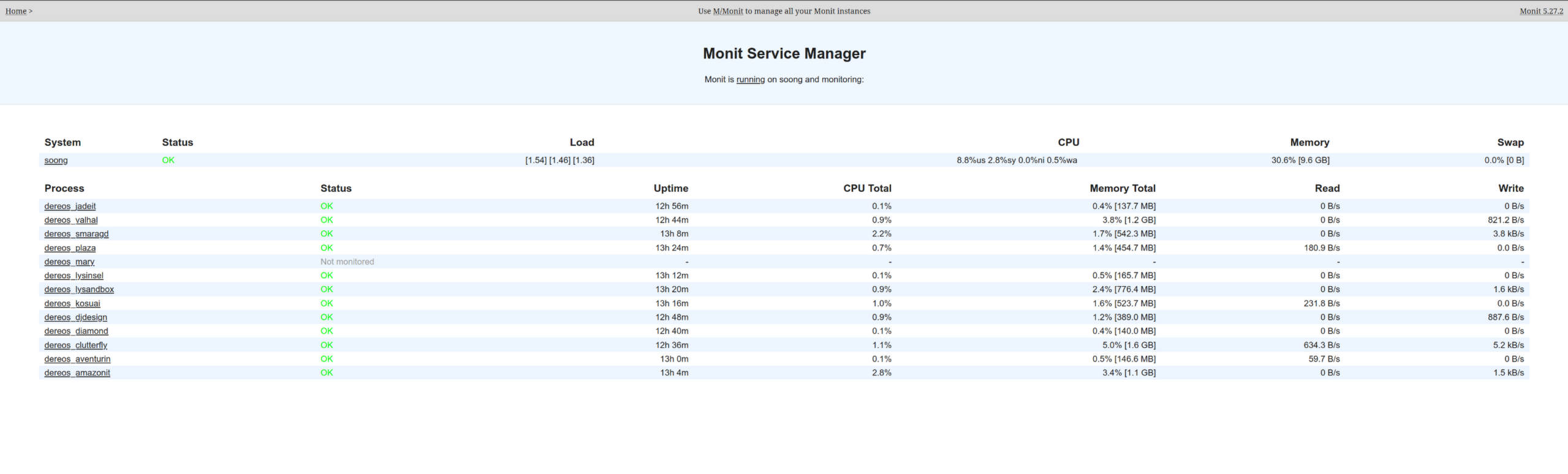The height and width of the screenshot is (474, 1568).
Task: Click the Monit Service Manager title
Action: coord(784,53)
